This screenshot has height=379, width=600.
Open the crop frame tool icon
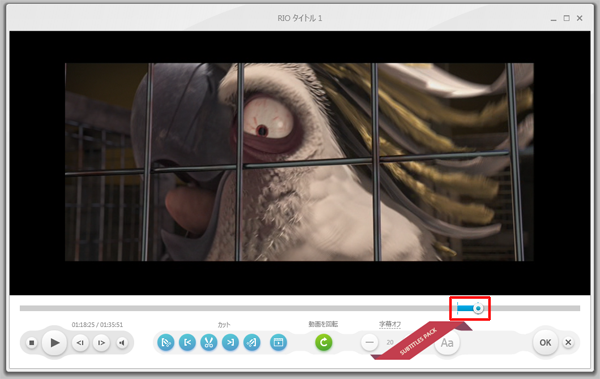tap(278, 342)
